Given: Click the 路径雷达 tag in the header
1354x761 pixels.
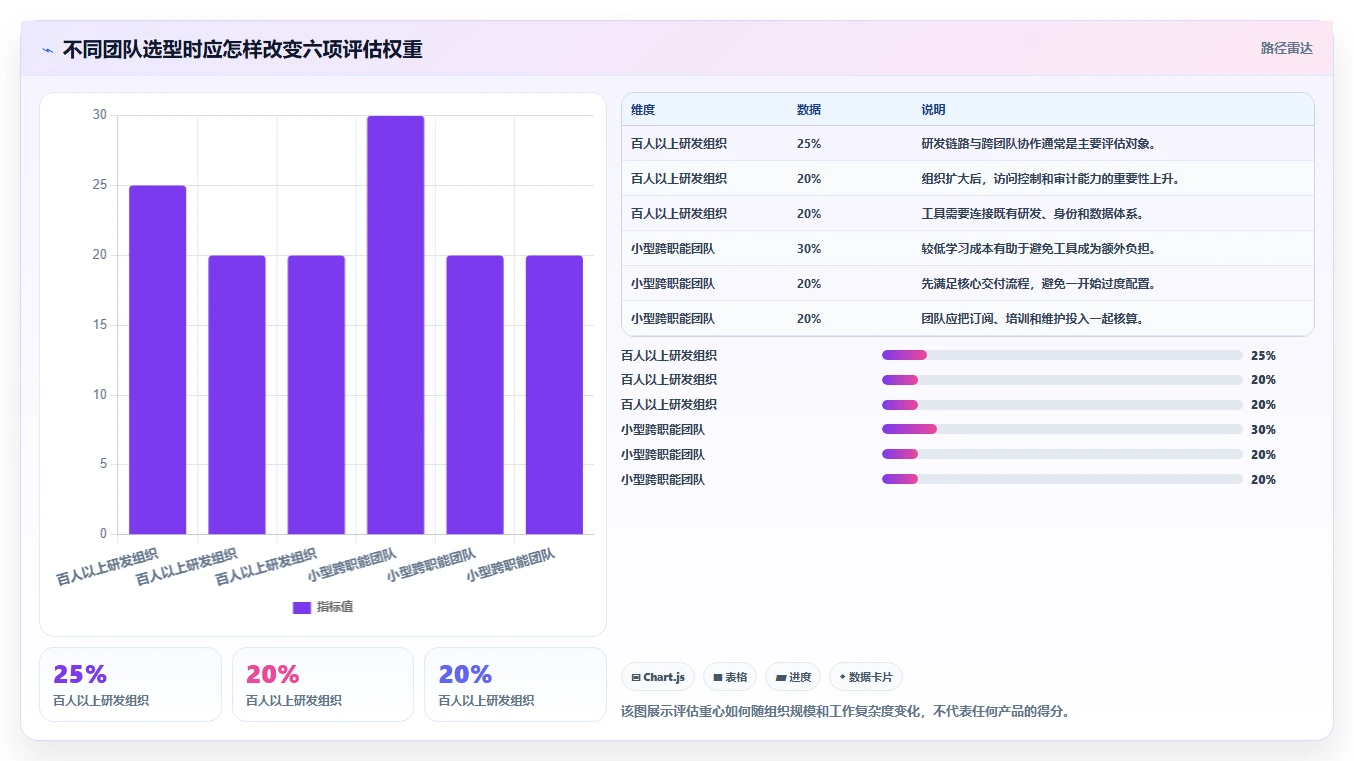Looking at the screenshot, I should (1286, 48).
